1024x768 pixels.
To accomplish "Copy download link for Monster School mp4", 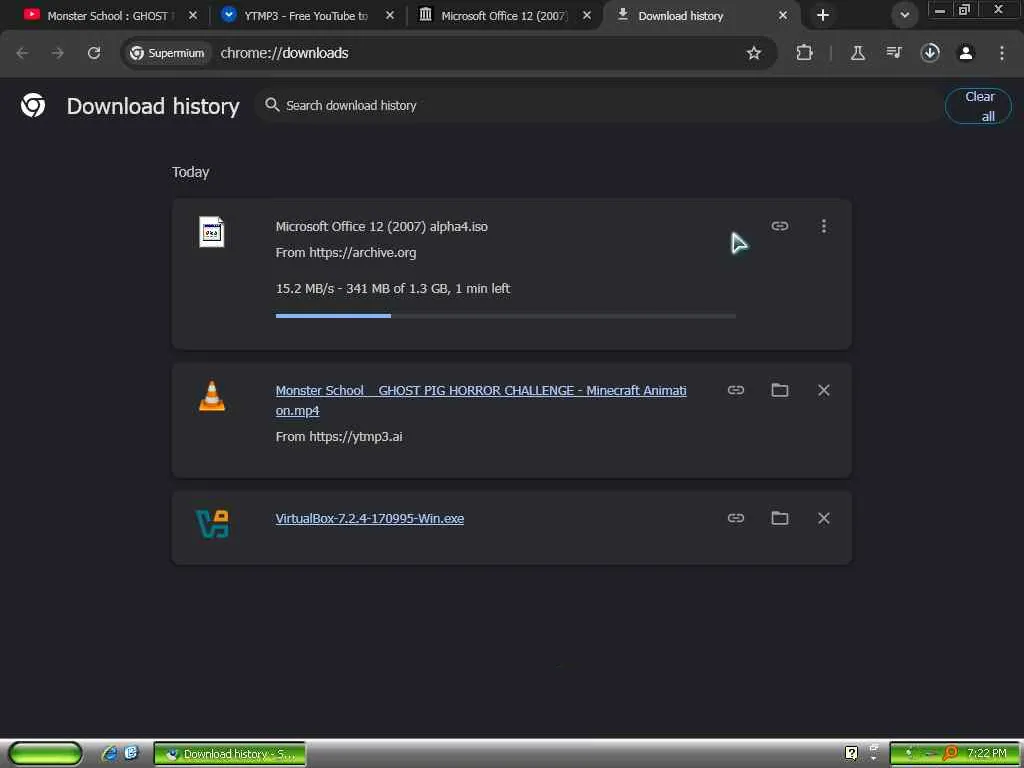I will click(x=736, y=390).
